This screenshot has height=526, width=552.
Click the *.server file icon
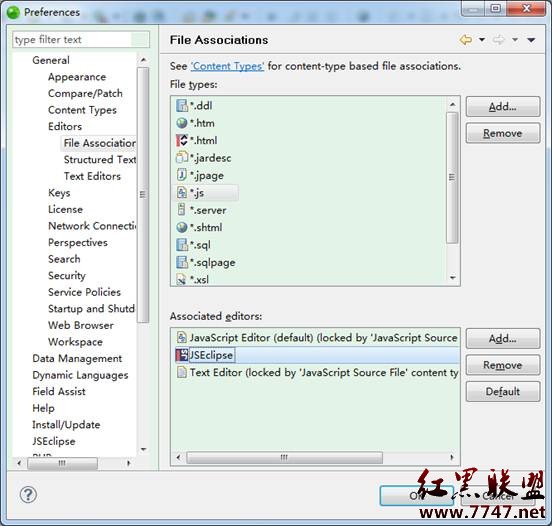tap(182, 210)
